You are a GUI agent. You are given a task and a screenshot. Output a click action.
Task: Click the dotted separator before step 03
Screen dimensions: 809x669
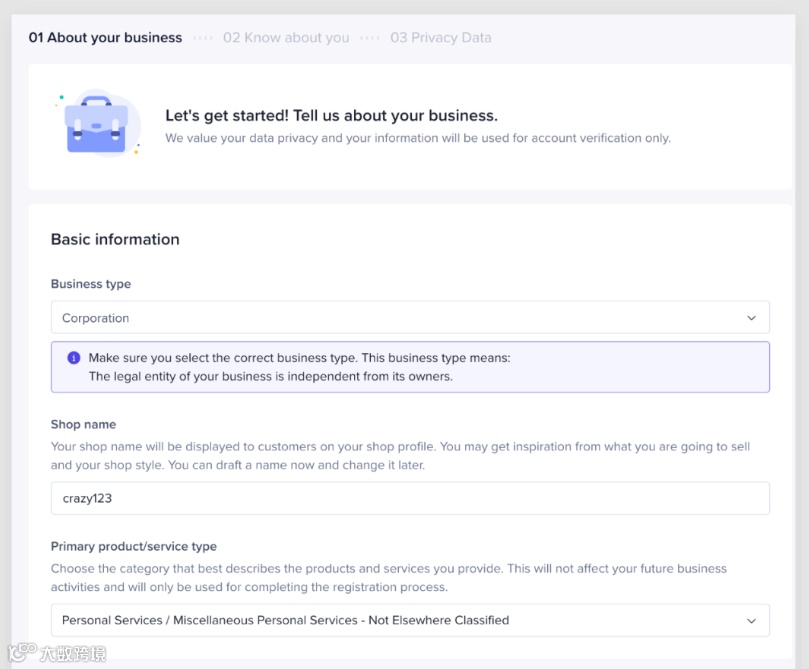[x=370, y=38]
